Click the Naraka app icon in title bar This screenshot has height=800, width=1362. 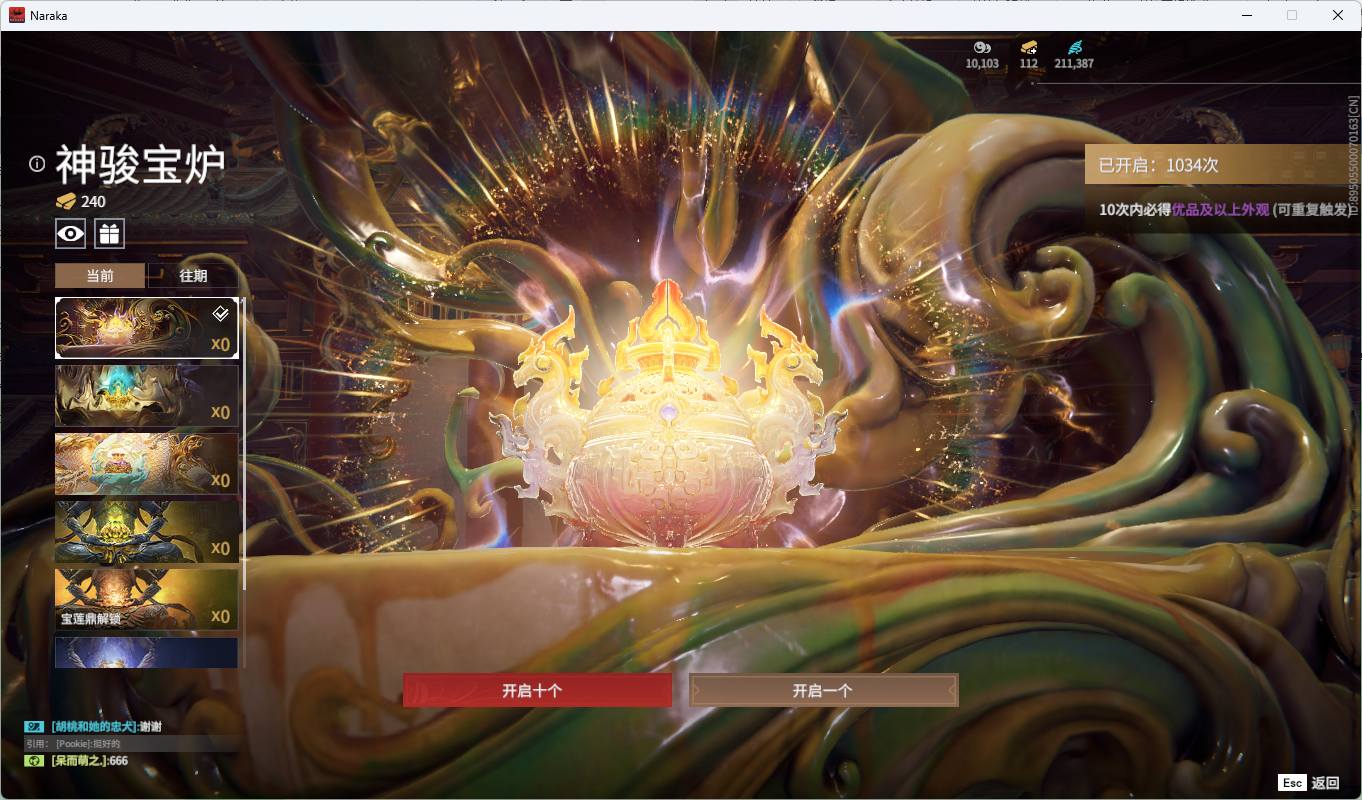coord(17,15)
